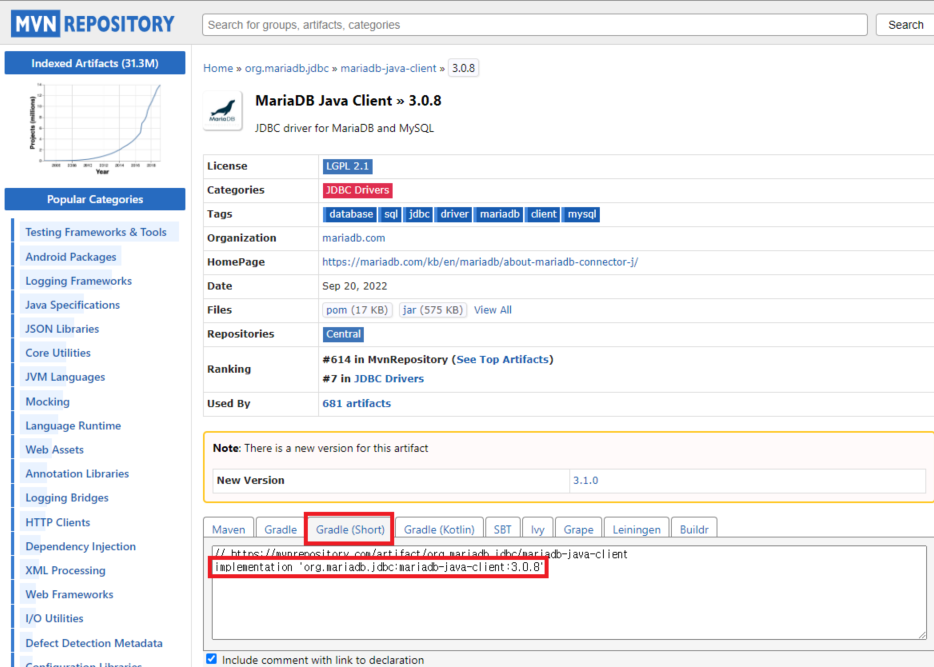Open Annotation Libraries category
Image resolution: width=934 pixels, height=667 pixels.
pyautogui.click(x=77, y=474)
